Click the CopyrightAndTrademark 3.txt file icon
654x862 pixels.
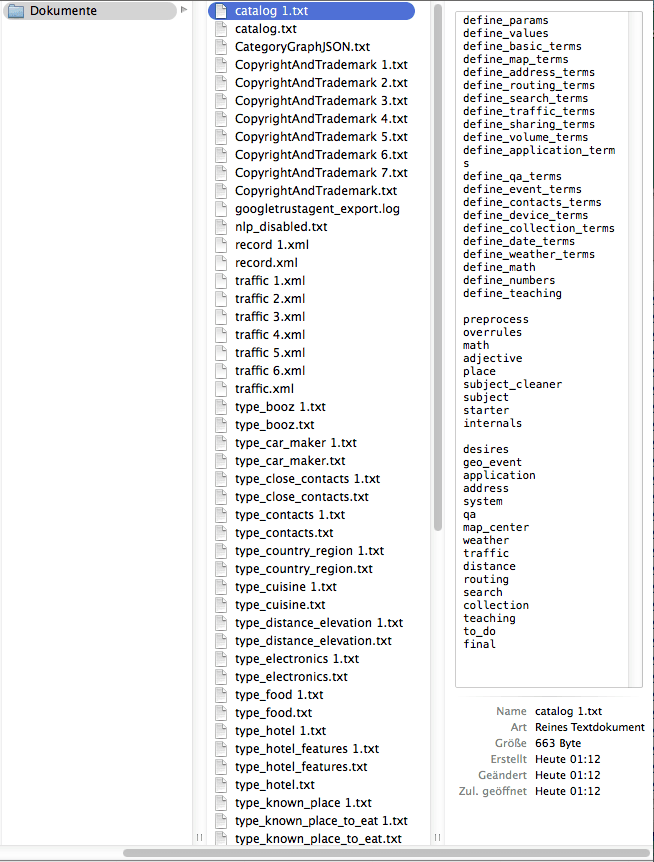pos(221,101)
